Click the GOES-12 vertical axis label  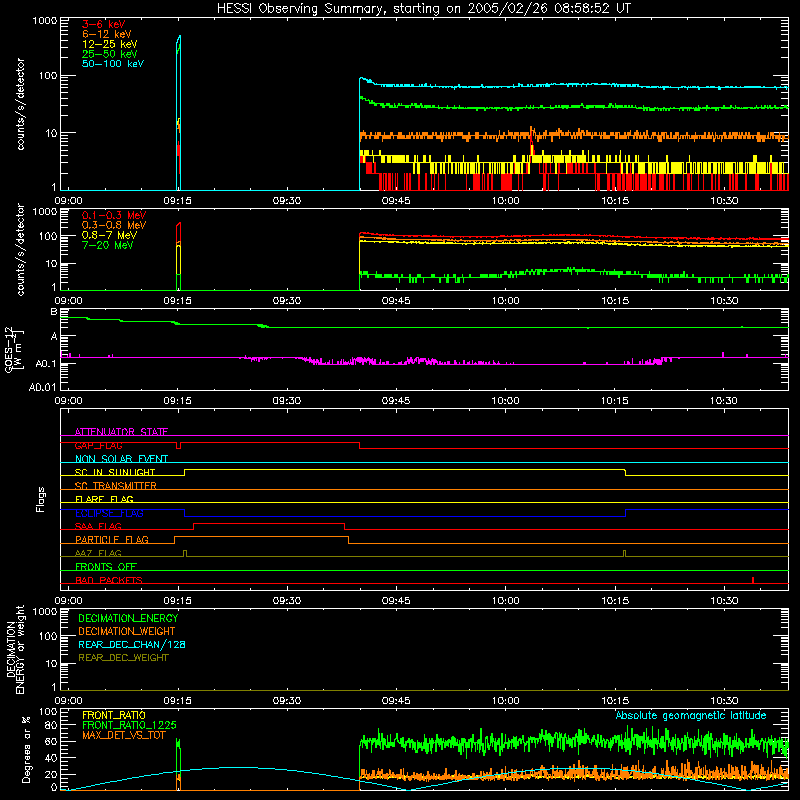click(14, 349)
